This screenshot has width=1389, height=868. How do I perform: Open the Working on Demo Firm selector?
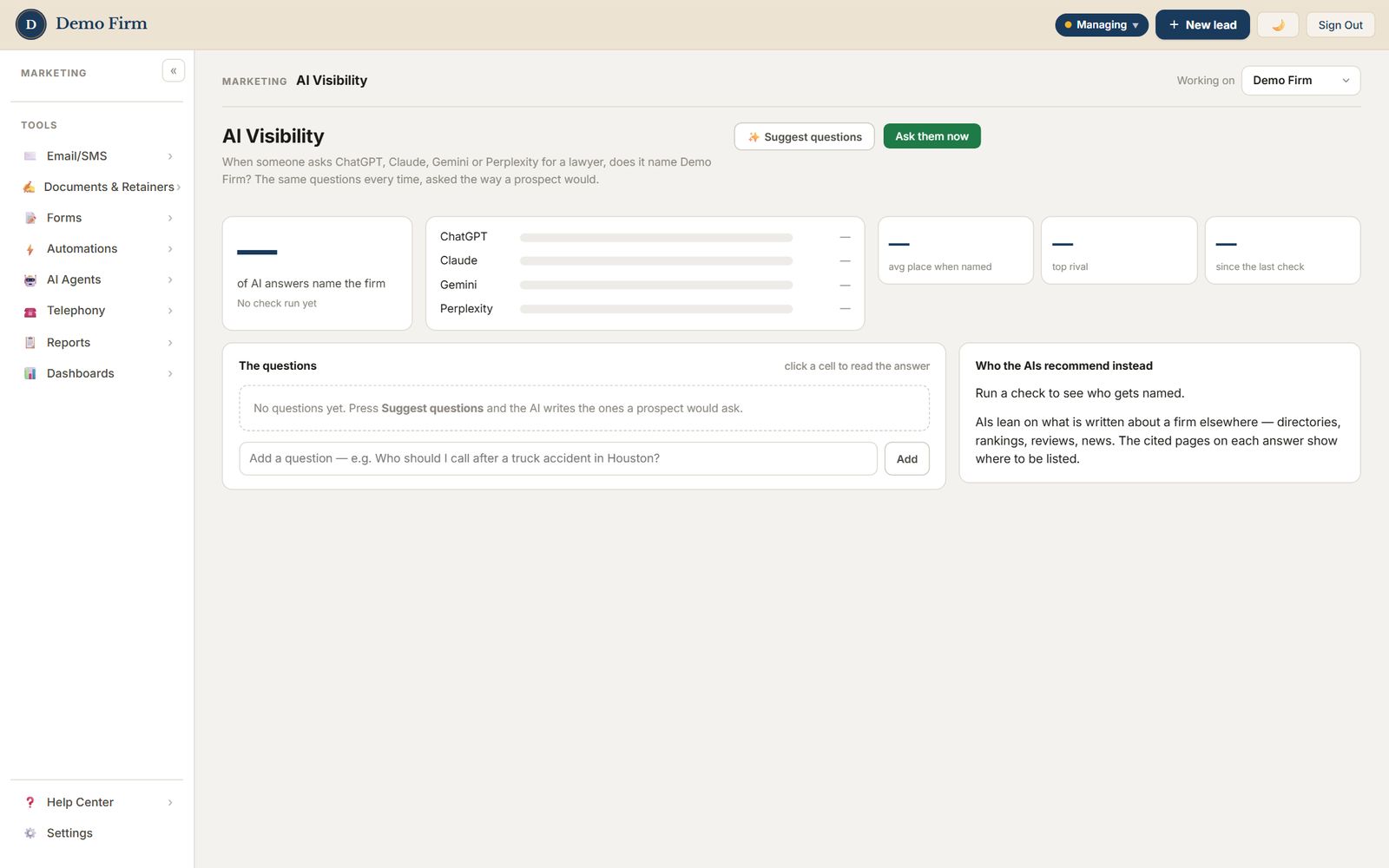coord(1300,81)
